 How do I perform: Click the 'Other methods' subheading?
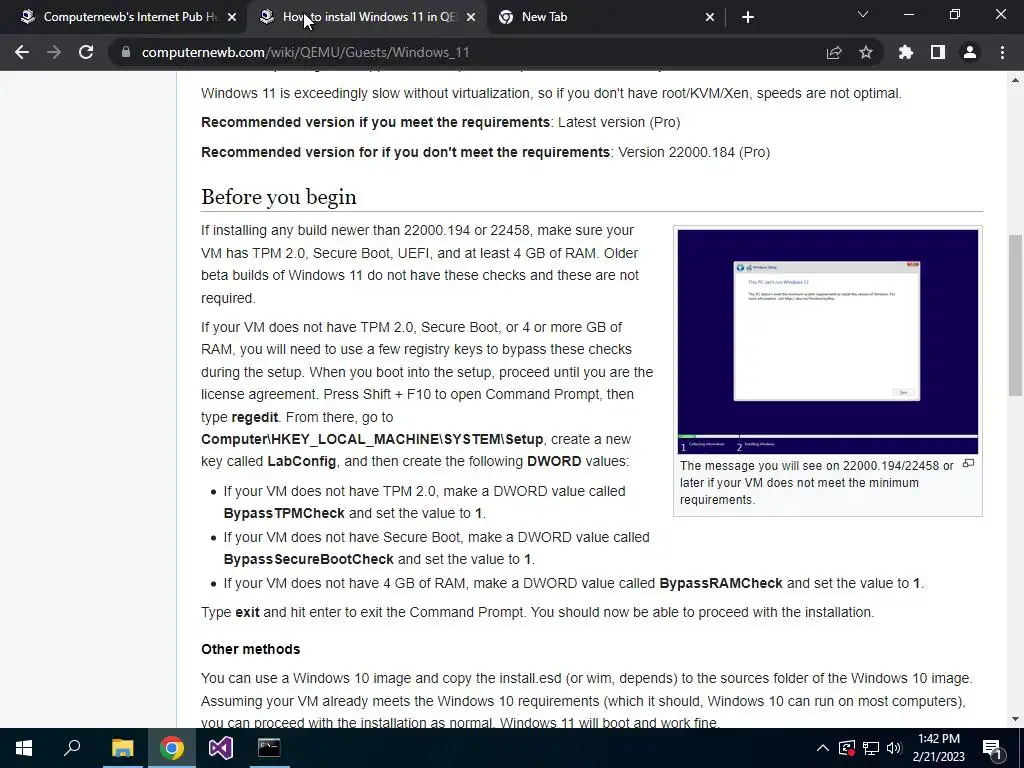coord(251,649)
